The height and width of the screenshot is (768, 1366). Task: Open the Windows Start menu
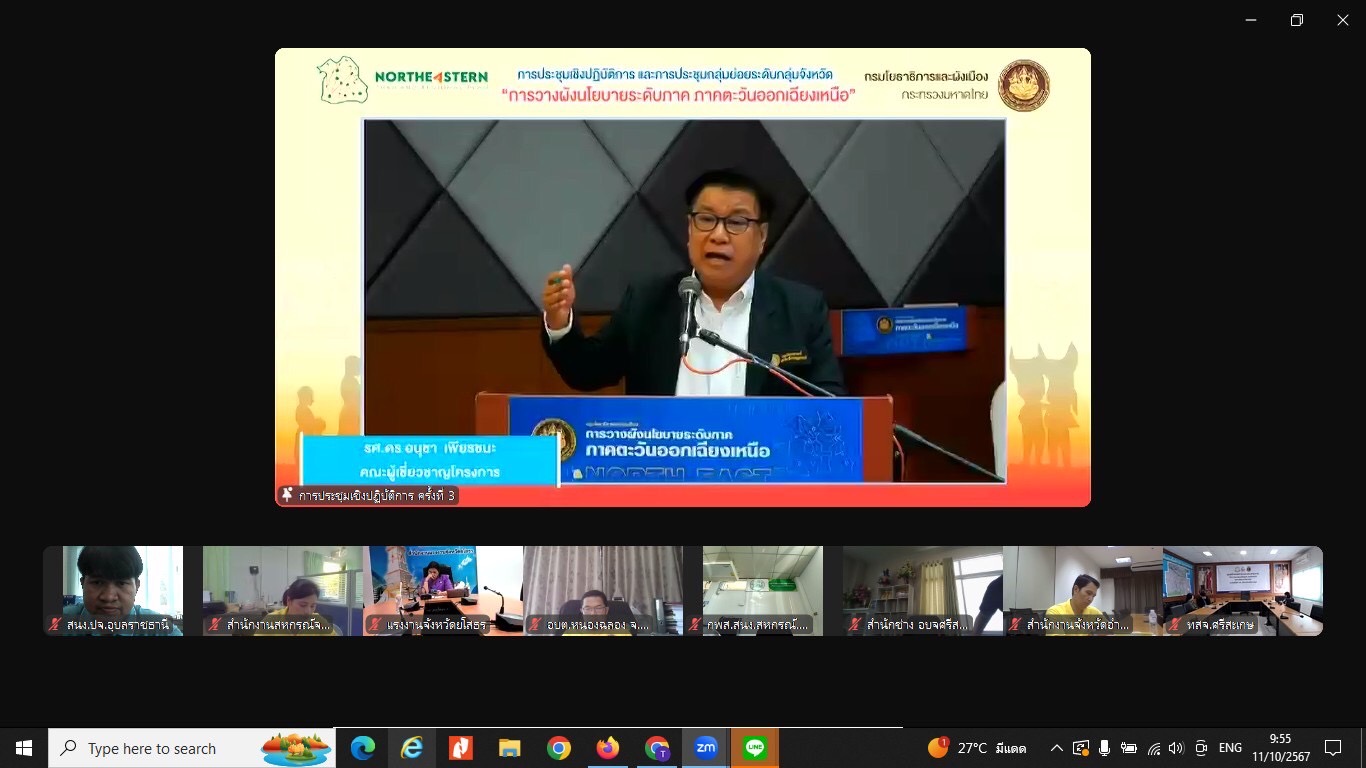(24, 748)
